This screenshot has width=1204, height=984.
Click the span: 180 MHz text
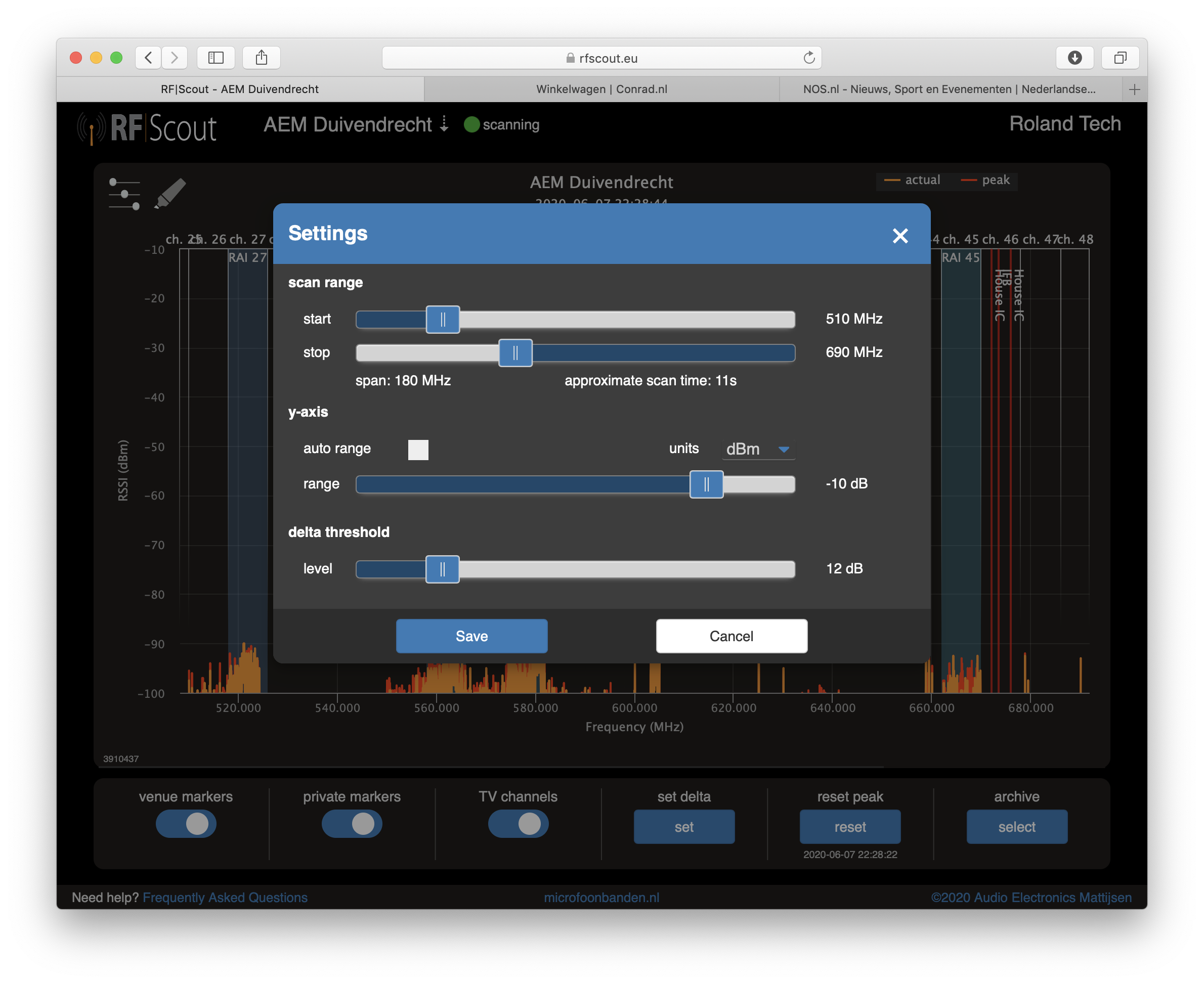coord(403,380)
